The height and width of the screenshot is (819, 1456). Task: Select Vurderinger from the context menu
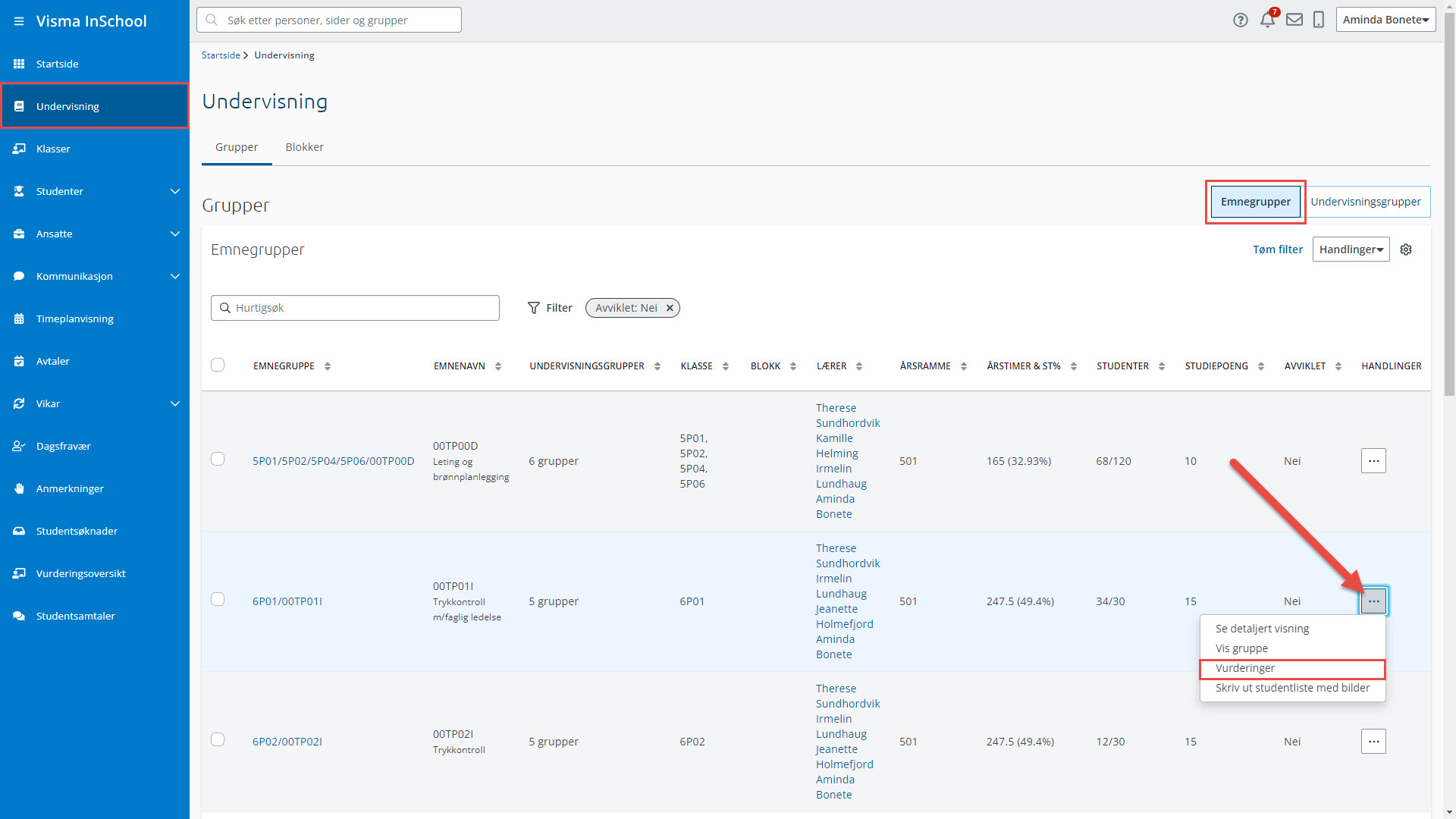pos(1292,668)
